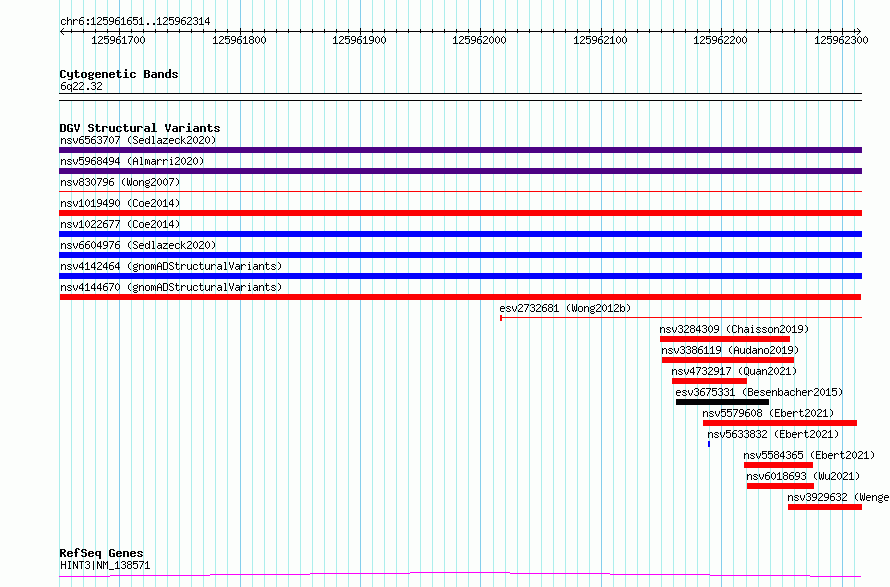Select the nsv4144670 gnomAD red variant bar

pyautogui.click(x=460, y=297)
